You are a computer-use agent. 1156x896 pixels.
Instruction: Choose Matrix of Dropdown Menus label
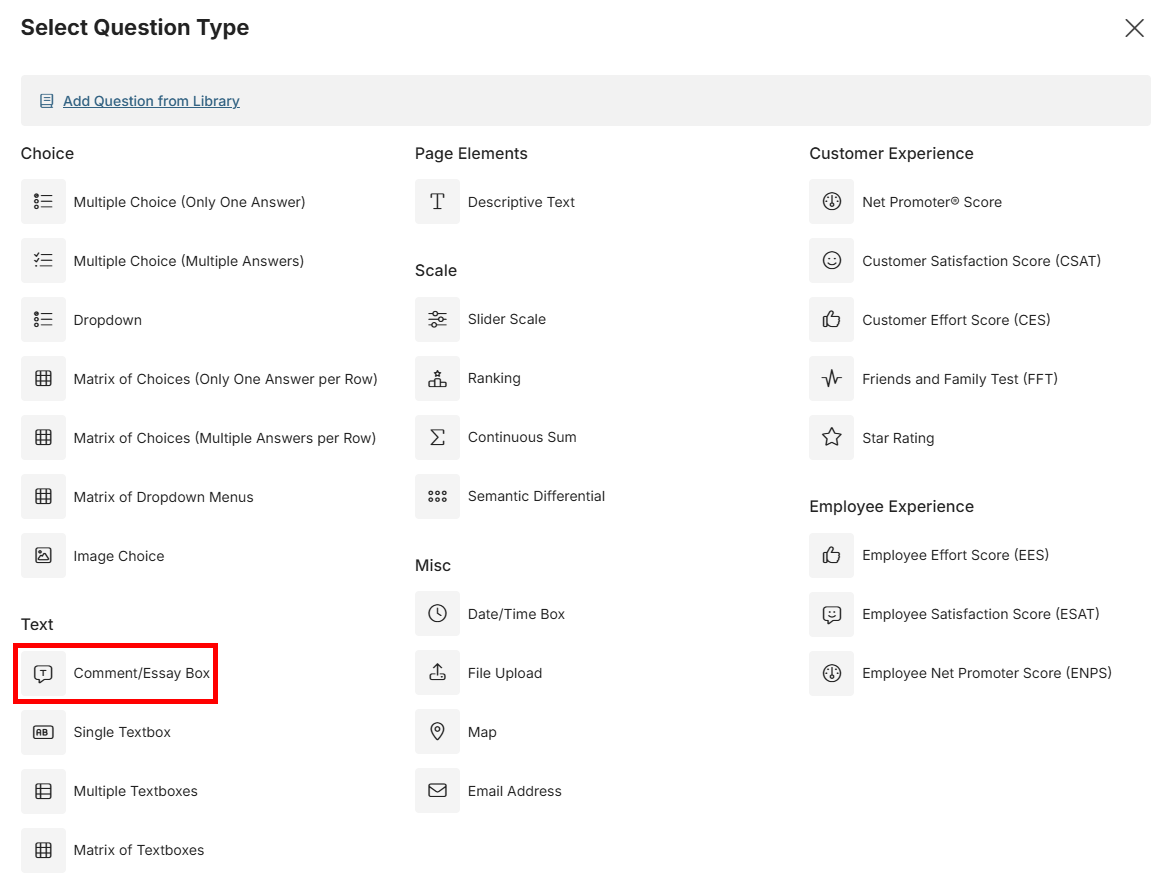[x=164, y=497]
